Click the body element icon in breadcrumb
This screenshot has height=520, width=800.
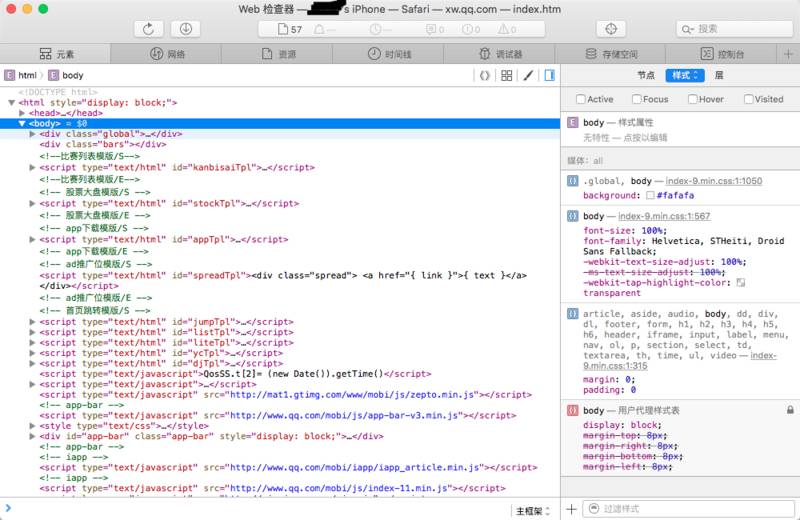click(54, 76)
